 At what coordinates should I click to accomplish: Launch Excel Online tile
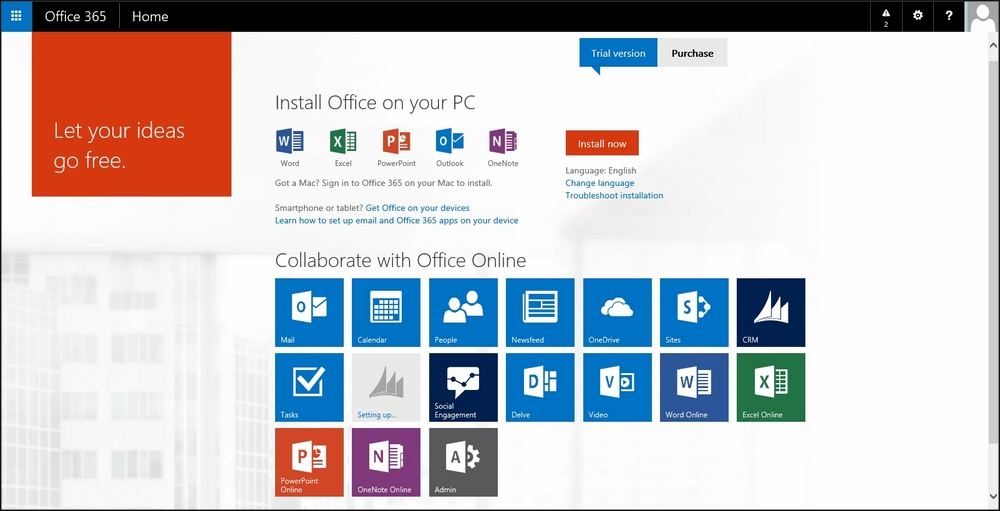click(x=770, y=387)
